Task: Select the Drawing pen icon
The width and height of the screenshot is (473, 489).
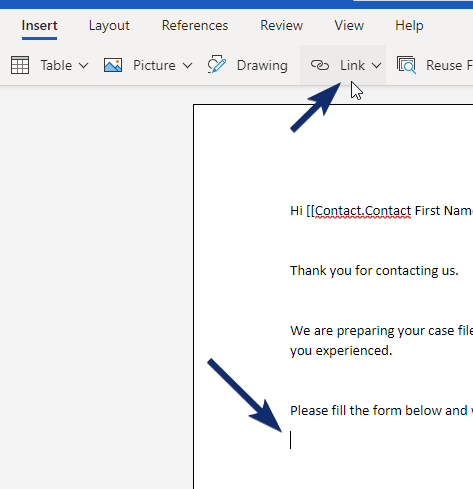Action: tap(217, 64)
